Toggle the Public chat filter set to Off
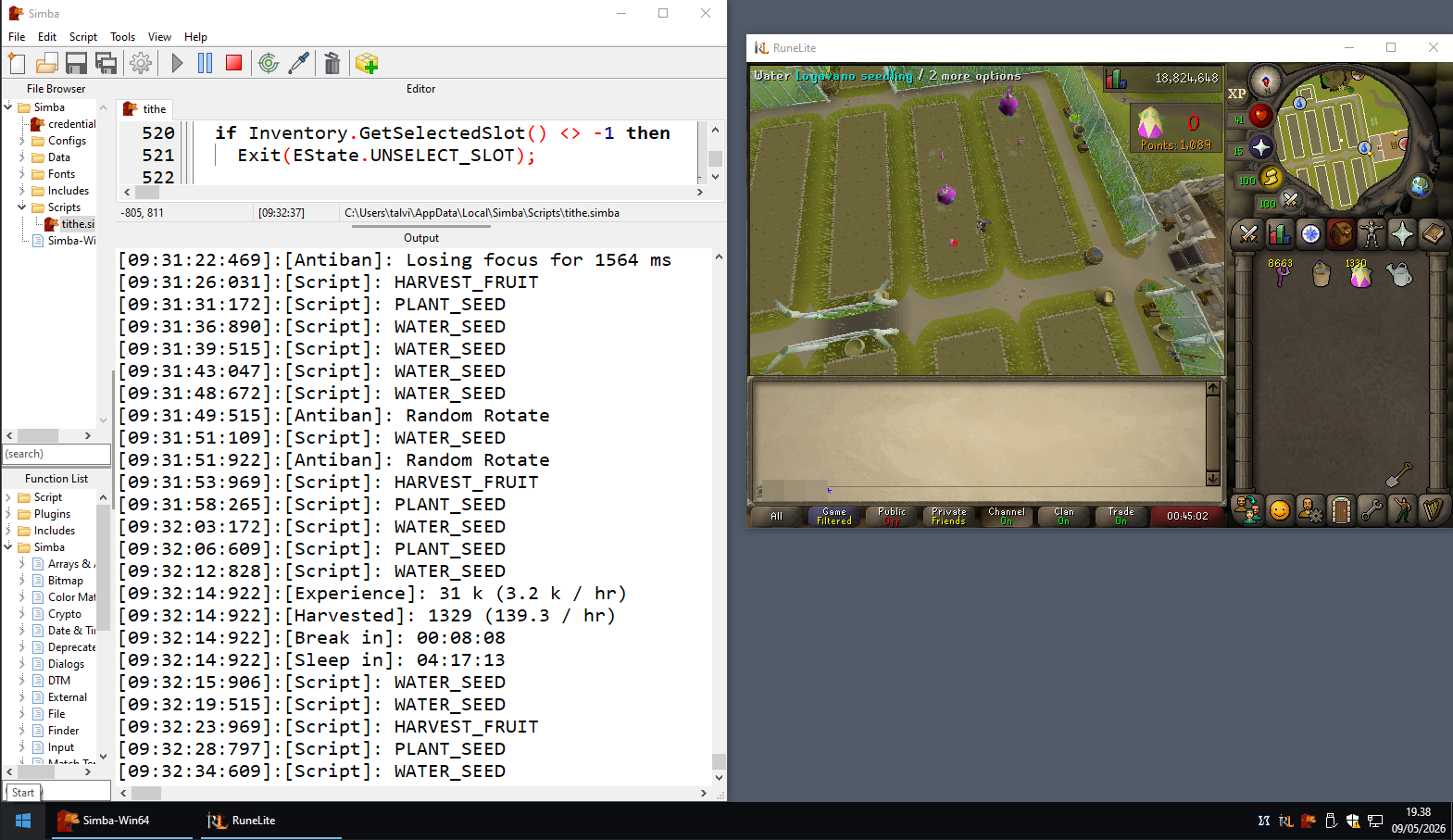The image size is (1453, 840). tap(891, 517)
